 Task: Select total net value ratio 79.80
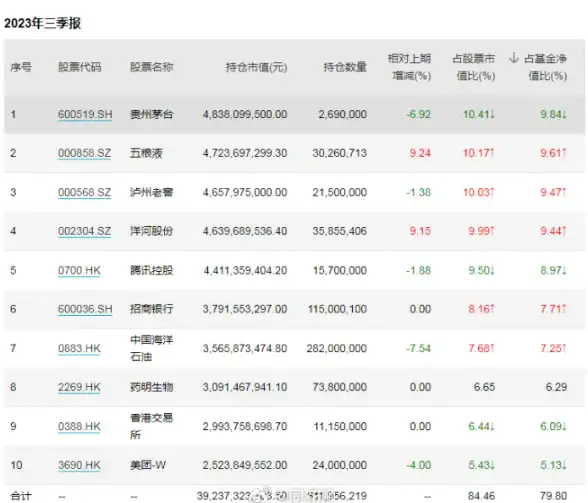[553, 496]
